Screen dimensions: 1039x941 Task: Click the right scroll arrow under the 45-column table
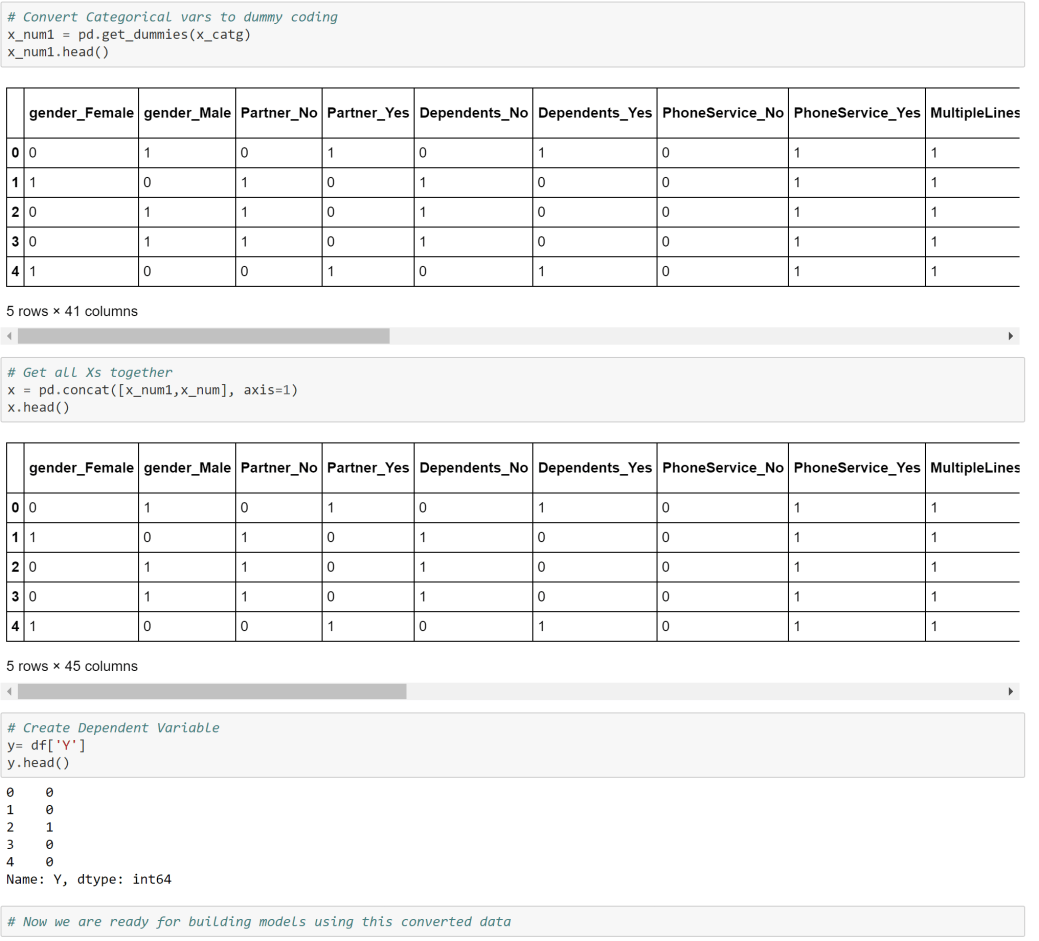1011,691
